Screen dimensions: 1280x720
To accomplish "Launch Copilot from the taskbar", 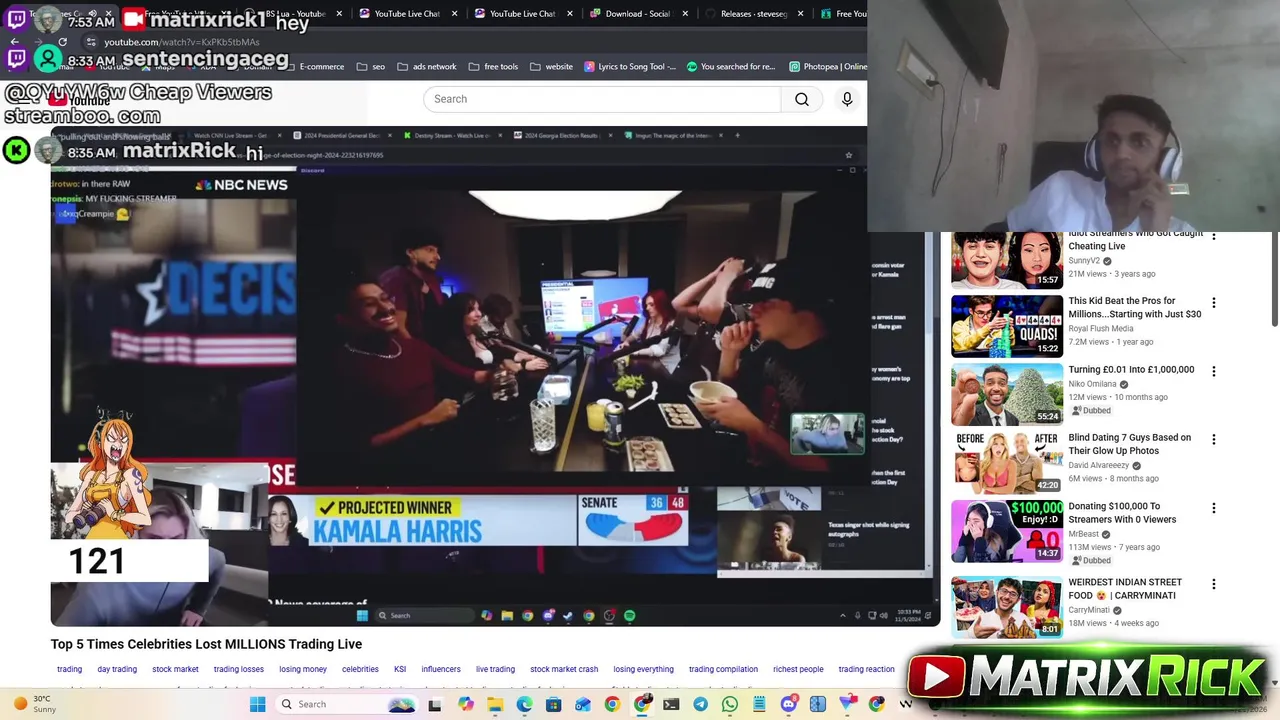I will point(465,704).
